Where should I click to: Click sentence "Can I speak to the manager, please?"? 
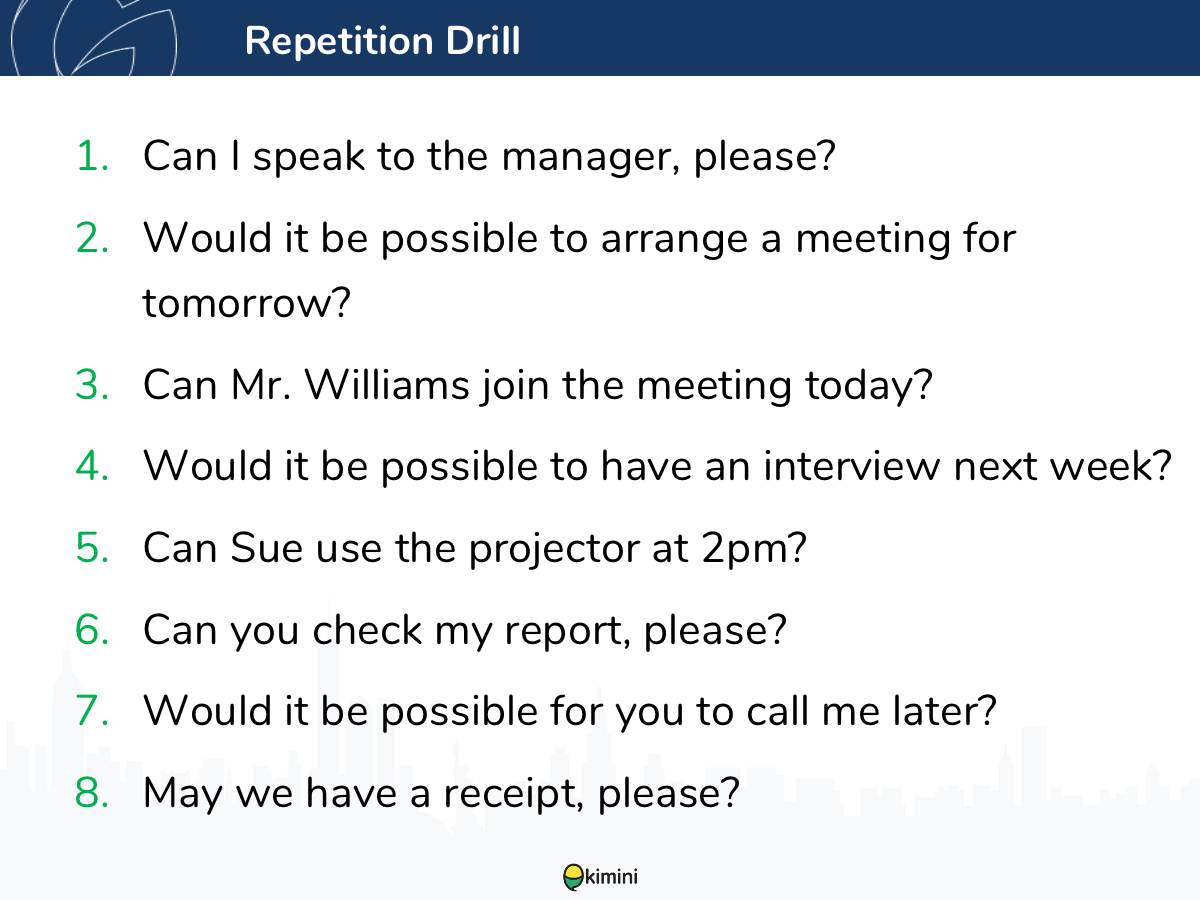click(x=489, y=158)
